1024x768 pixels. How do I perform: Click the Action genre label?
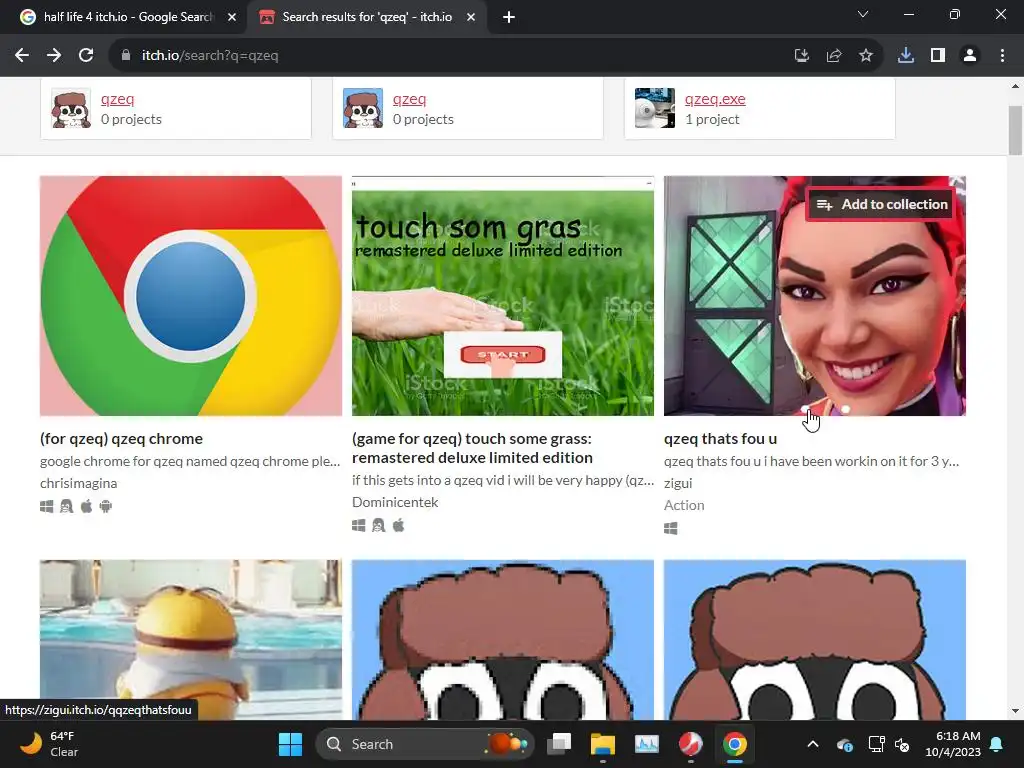click(x=684, y=505)
